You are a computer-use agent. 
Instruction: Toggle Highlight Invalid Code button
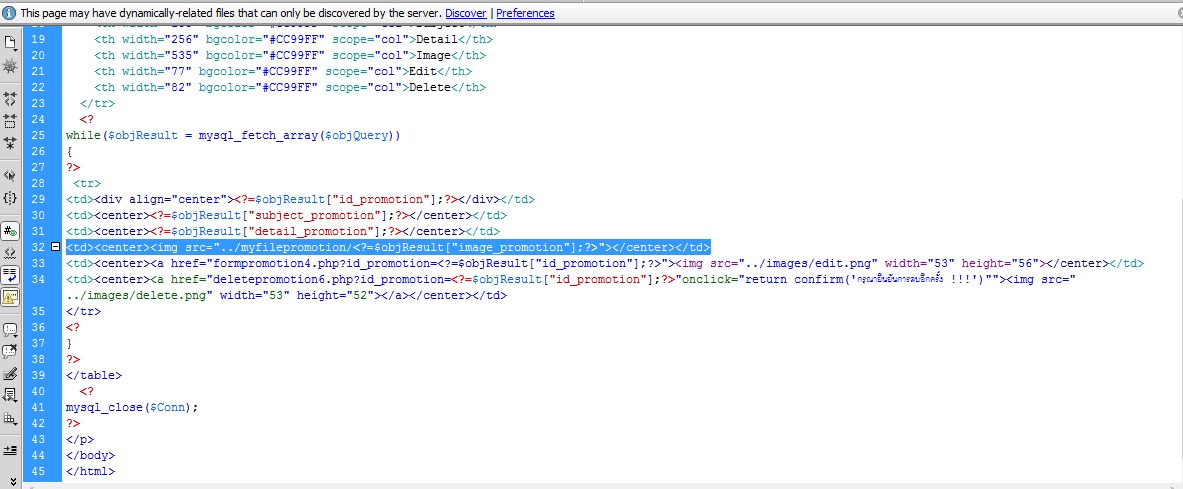point(11,252)
